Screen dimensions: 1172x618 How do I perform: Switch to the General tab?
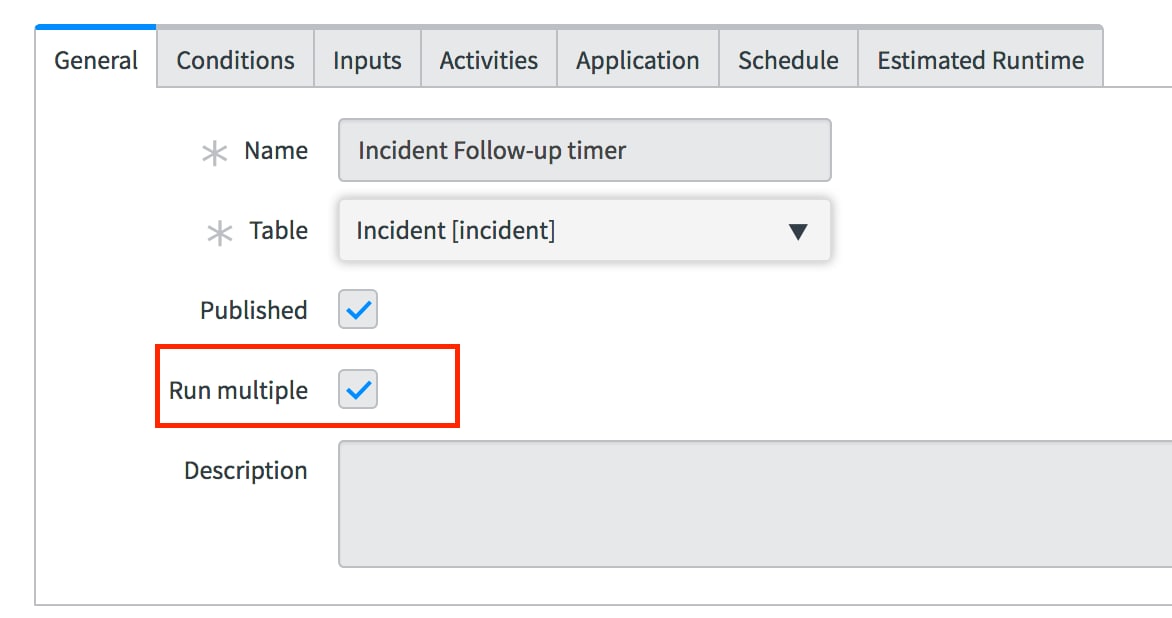(x=96, y=60)
